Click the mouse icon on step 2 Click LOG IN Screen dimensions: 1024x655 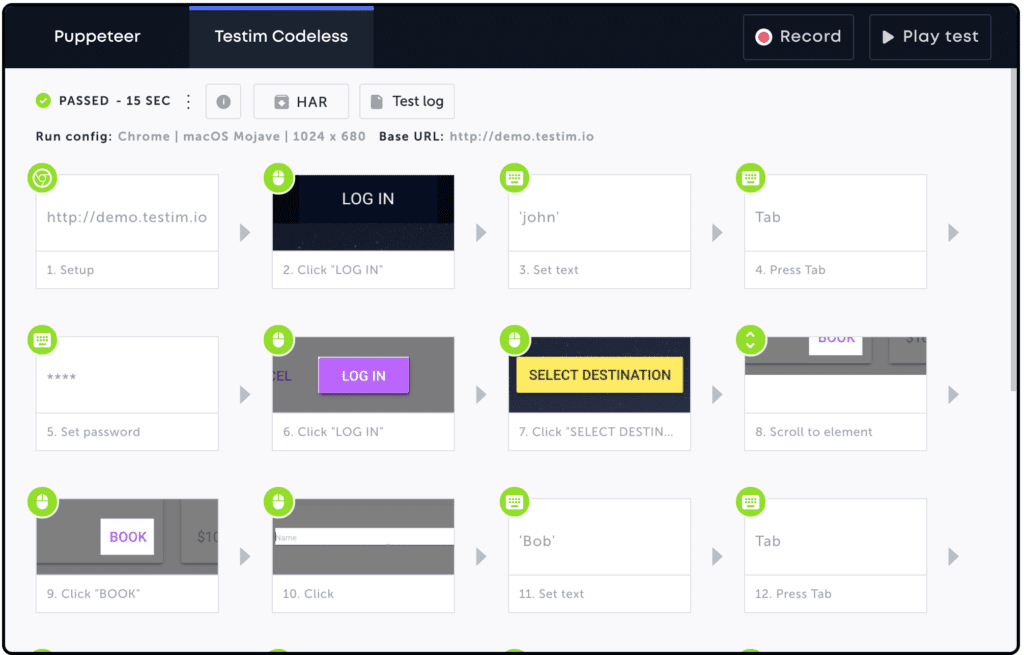coord(279,178)
